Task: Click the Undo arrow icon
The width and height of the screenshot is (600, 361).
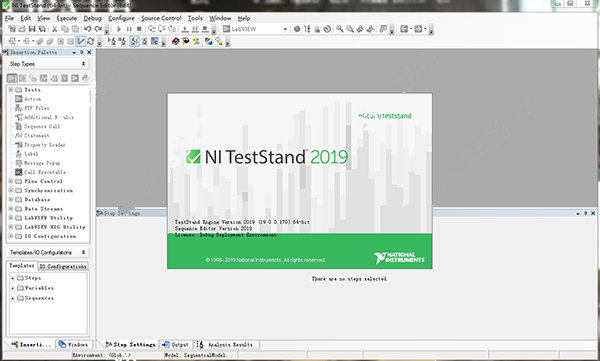Action: [x=88, y=29]
